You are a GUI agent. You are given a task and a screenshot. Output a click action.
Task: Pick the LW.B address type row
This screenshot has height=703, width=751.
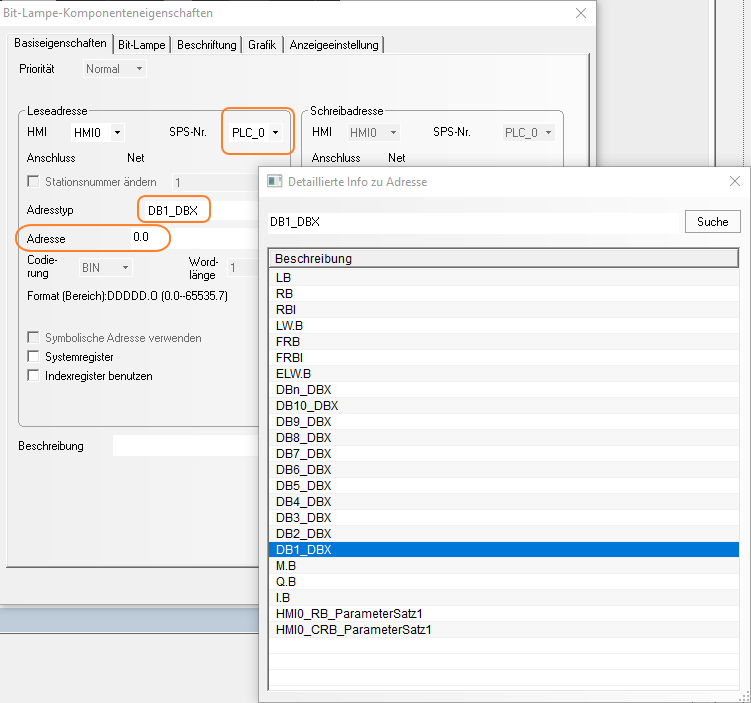tap(289, 325)
